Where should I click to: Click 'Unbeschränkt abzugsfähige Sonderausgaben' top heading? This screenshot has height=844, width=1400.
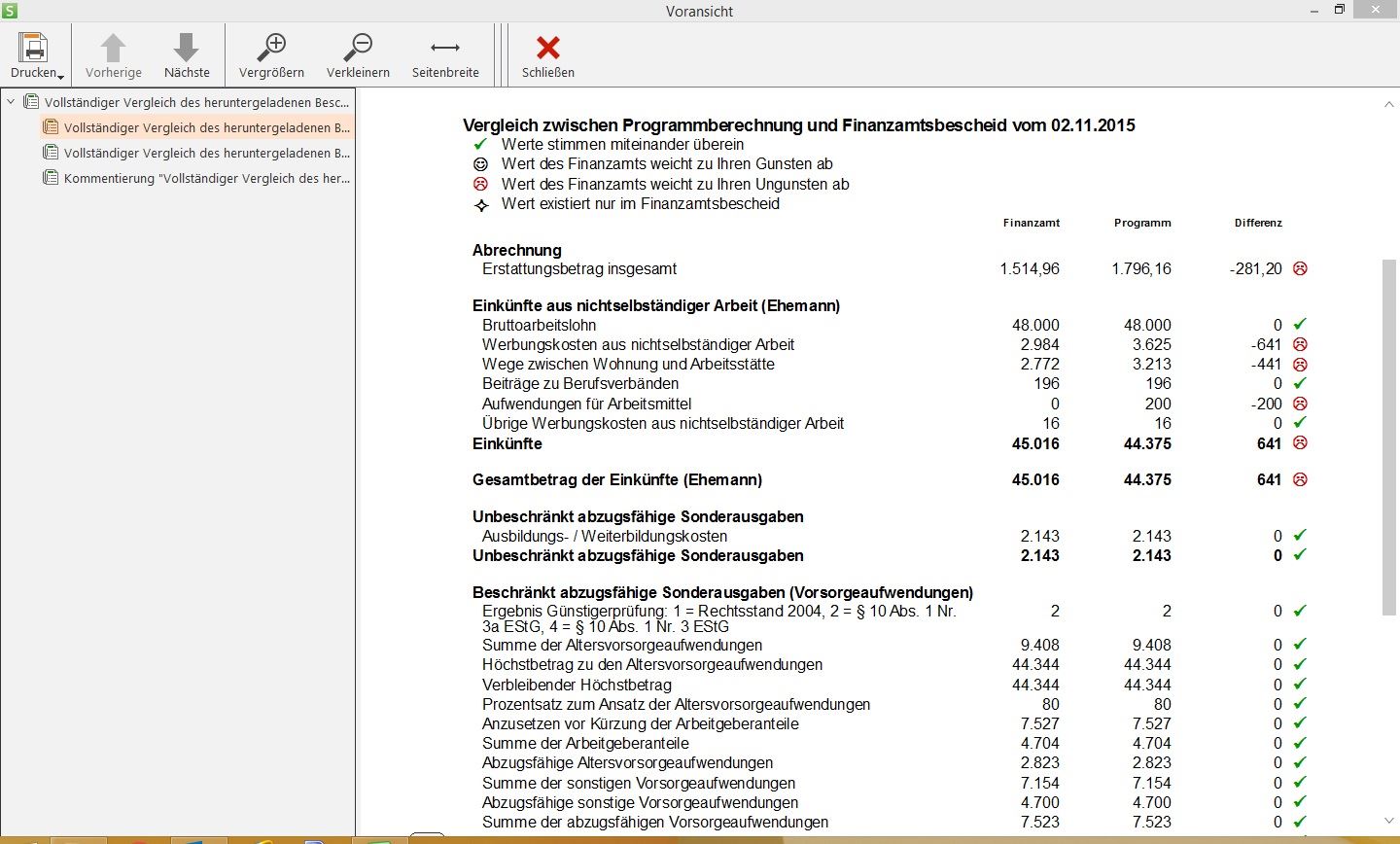[638, 516]
